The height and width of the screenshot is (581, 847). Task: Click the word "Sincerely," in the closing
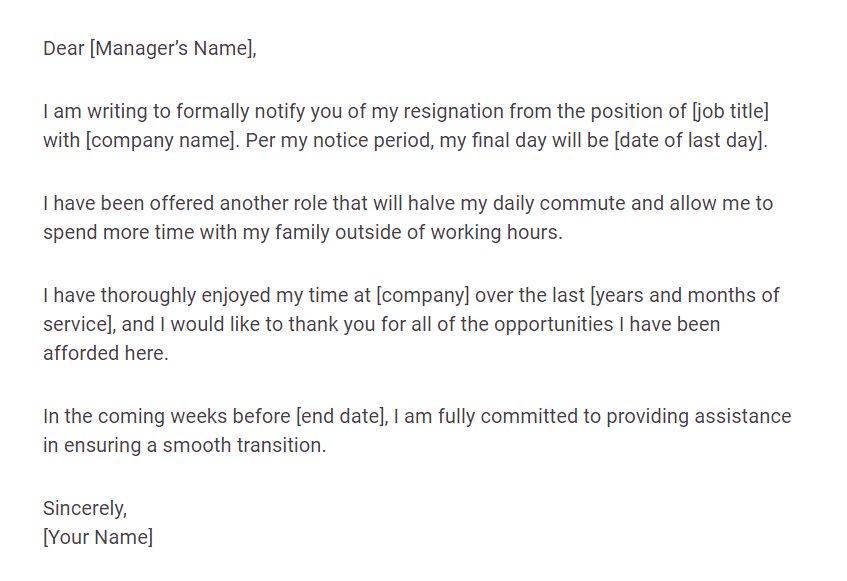(x=85, y=508)
